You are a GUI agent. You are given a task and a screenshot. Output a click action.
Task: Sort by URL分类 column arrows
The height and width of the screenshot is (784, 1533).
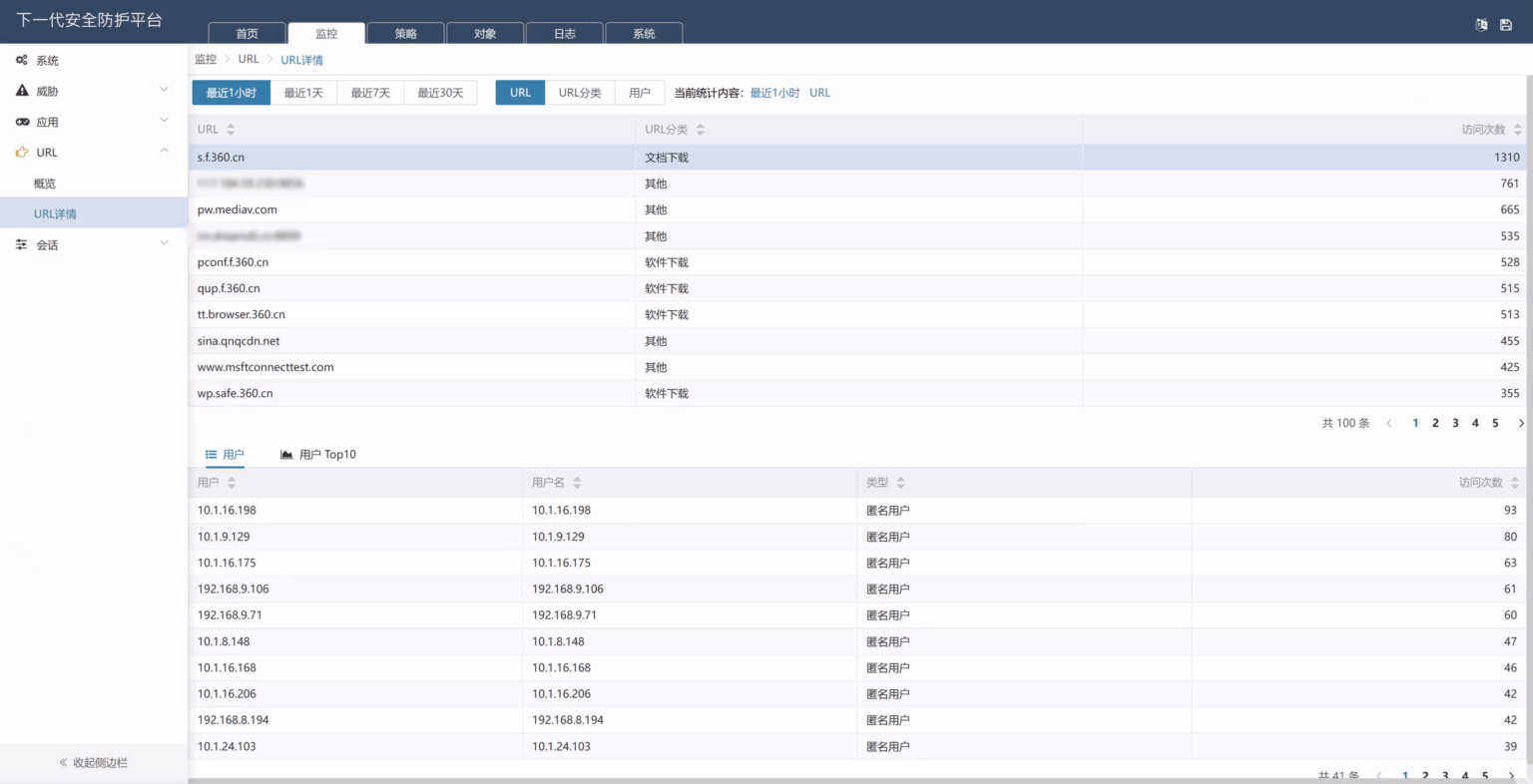click(700, 130)
